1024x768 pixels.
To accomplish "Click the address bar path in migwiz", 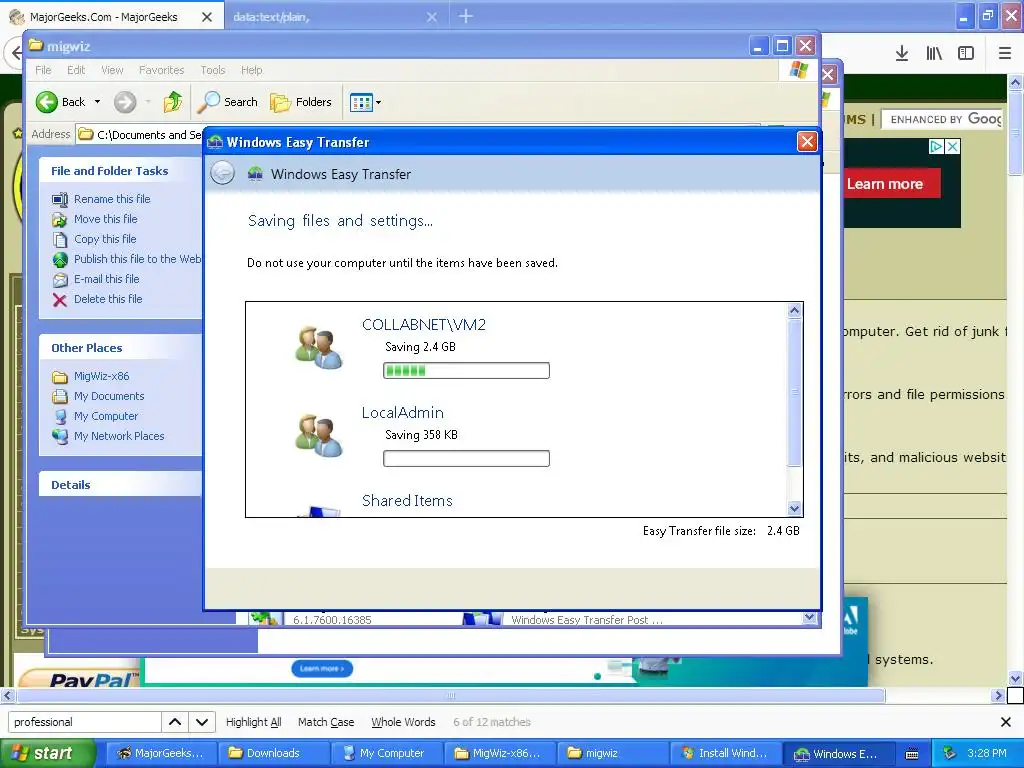I will 150,135.
